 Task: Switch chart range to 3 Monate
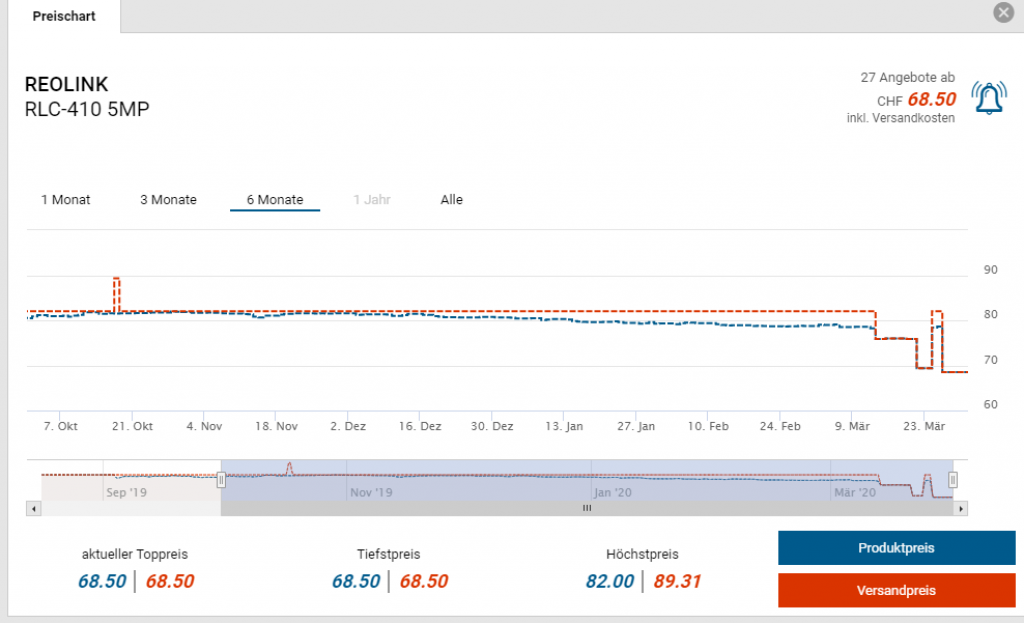tap(168, 200)
